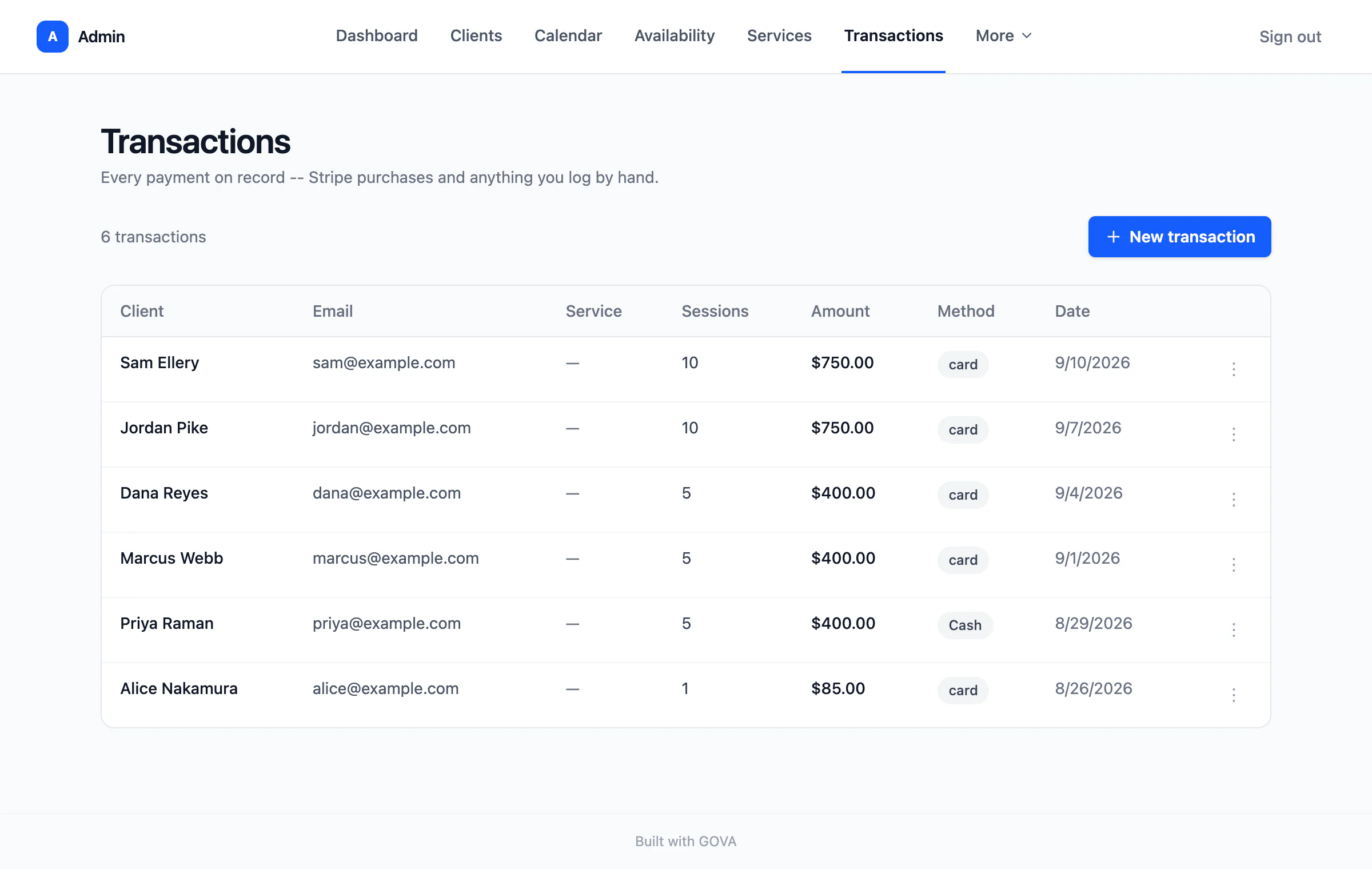Click the Sign out link

(x=1290, y=37)
